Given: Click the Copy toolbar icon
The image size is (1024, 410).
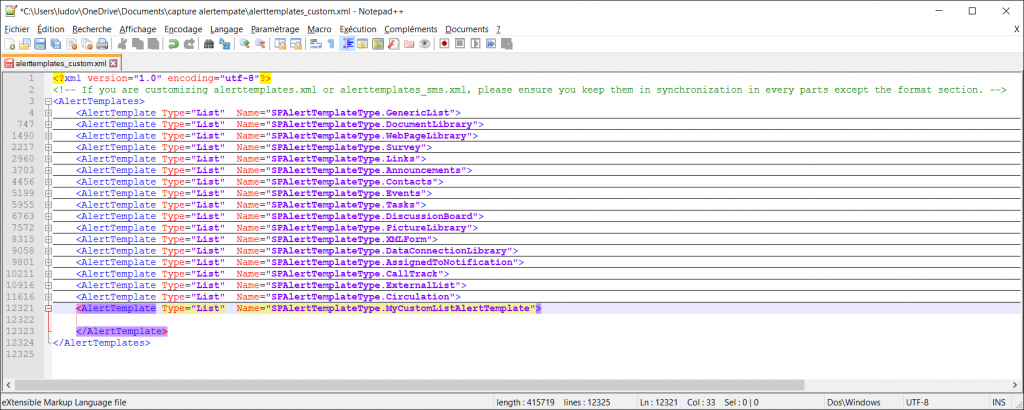Looking at the screenshot, I should point(137,44).
